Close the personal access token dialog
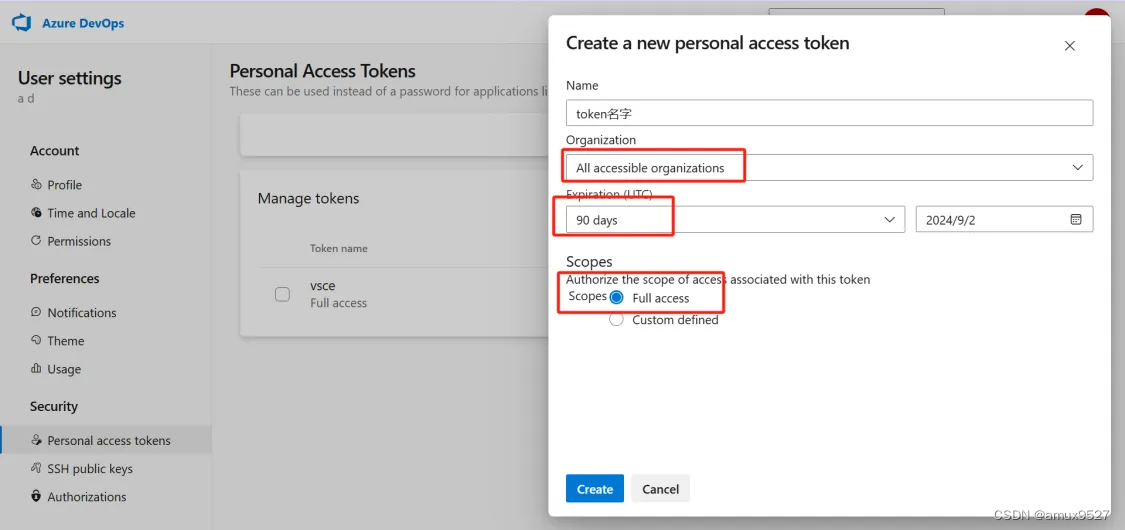The height and width of the screenshot is (530, 1125). pos(1070,46)
